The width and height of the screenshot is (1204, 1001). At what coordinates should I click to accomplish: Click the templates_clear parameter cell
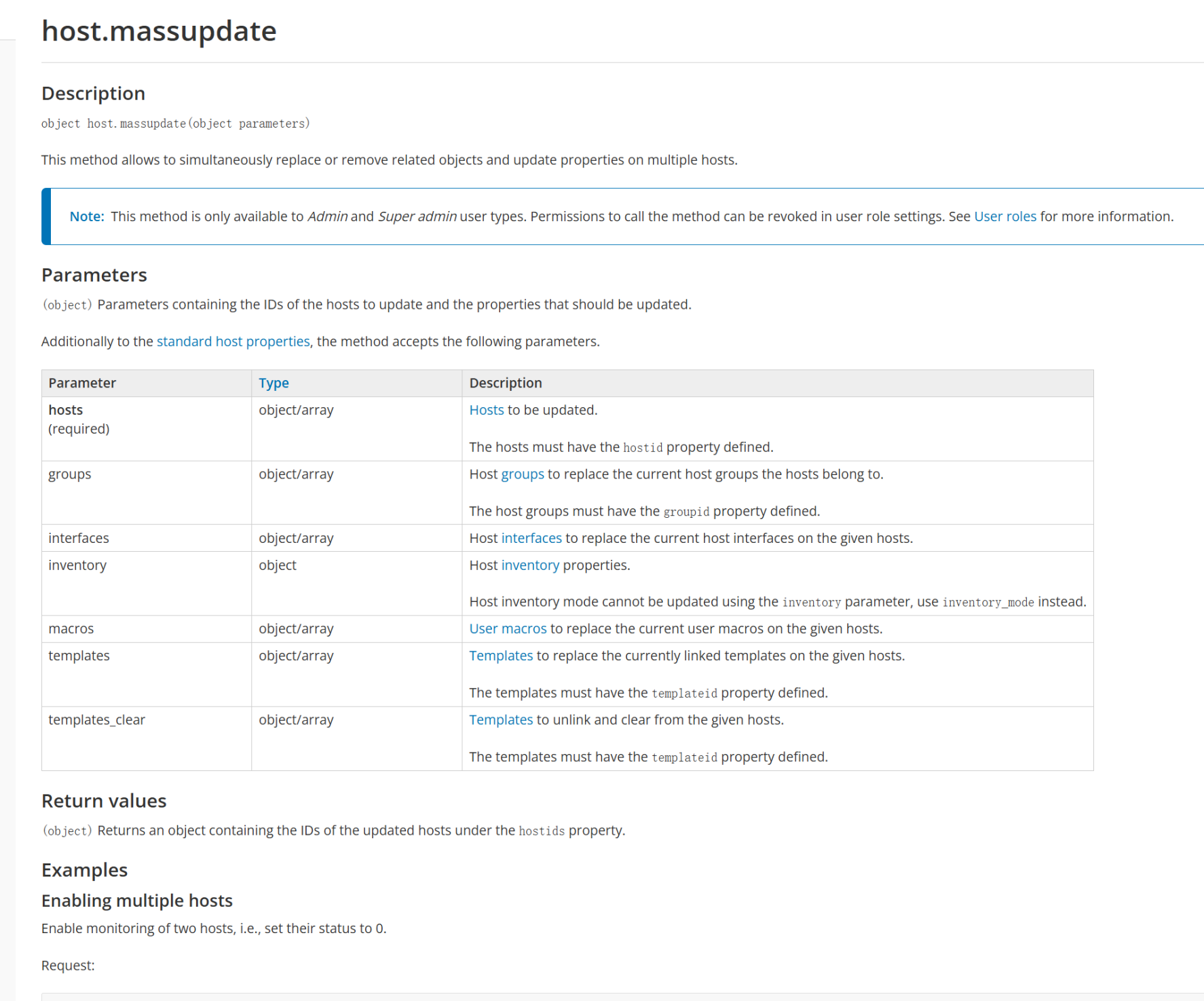(96, 719)
